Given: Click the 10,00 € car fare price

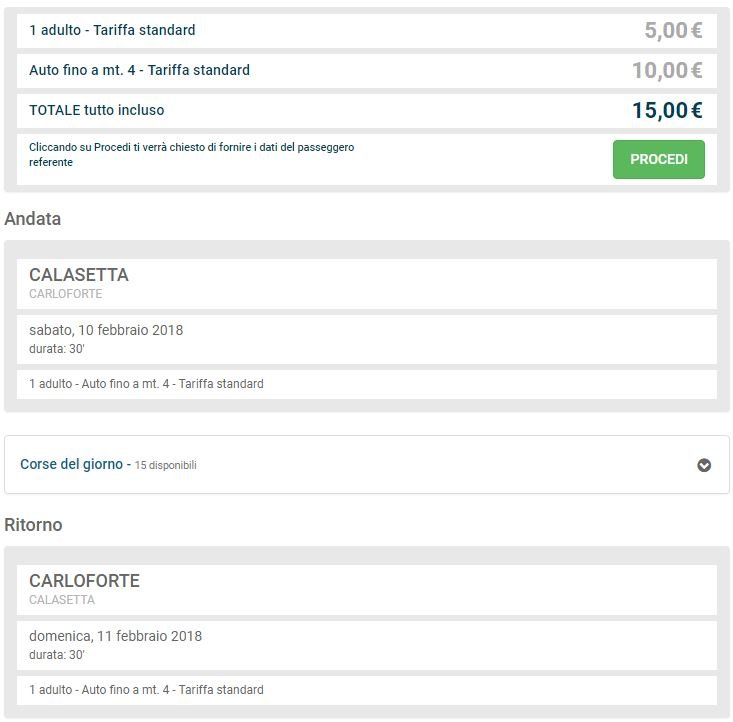Looking at the screenshot, I should [667, 71].
